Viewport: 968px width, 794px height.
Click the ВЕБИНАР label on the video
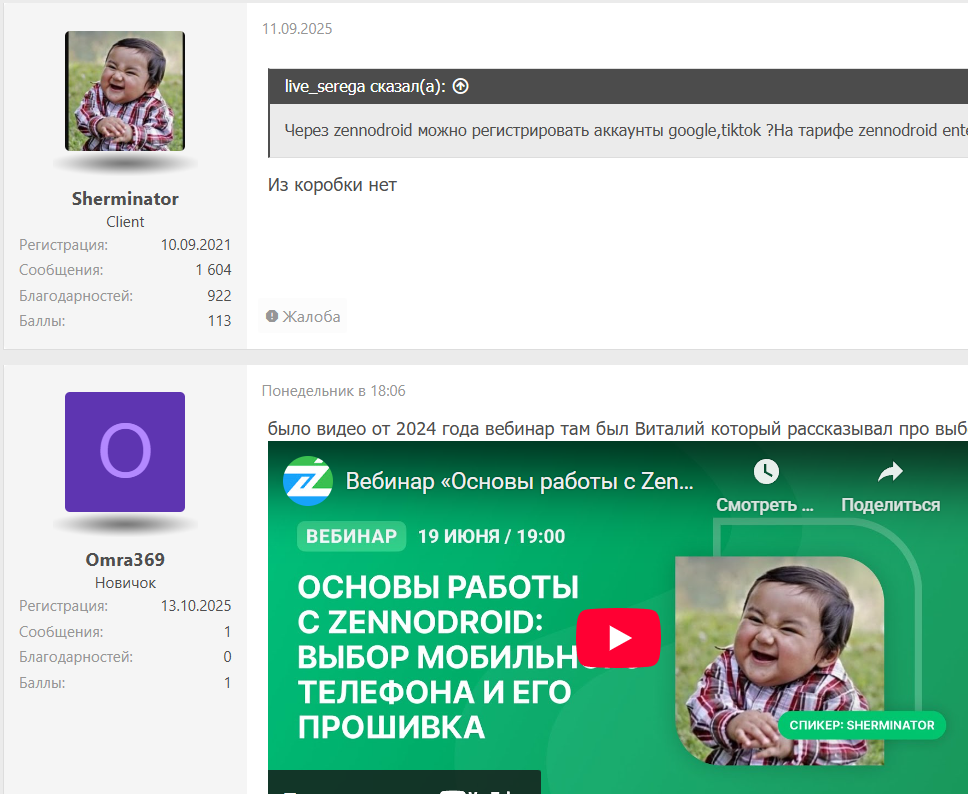click(x=351, y=536)
